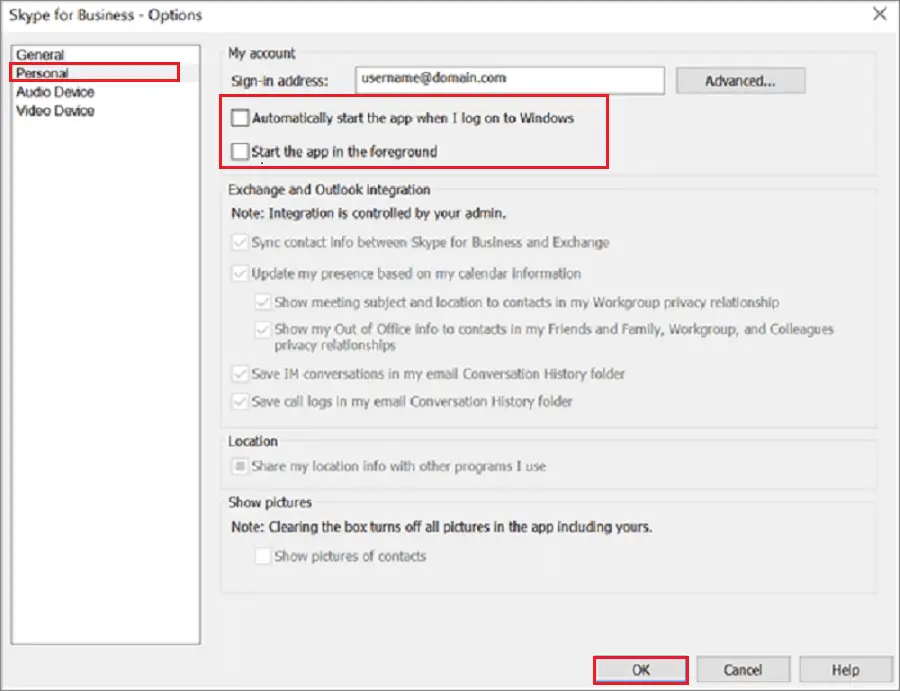Click the Sign-in address field

click(510, 80)
